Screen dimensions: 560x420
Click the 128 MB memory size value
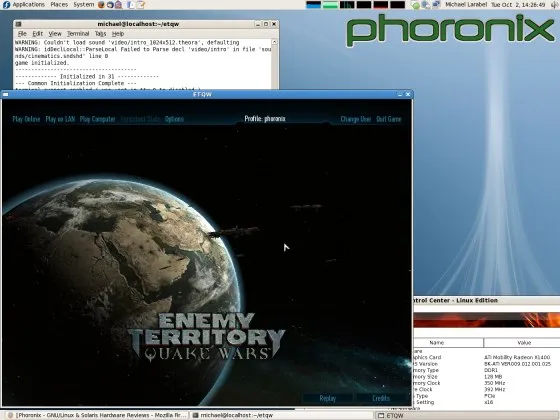pos(493,377)
